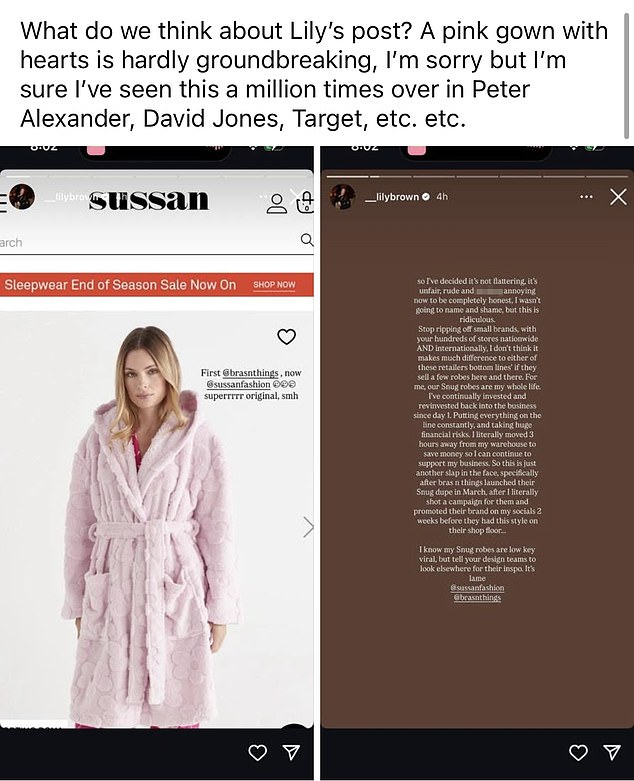634x781 pixels.
Task: Open Sussan shopping bag icon
Action: point(305,202)
